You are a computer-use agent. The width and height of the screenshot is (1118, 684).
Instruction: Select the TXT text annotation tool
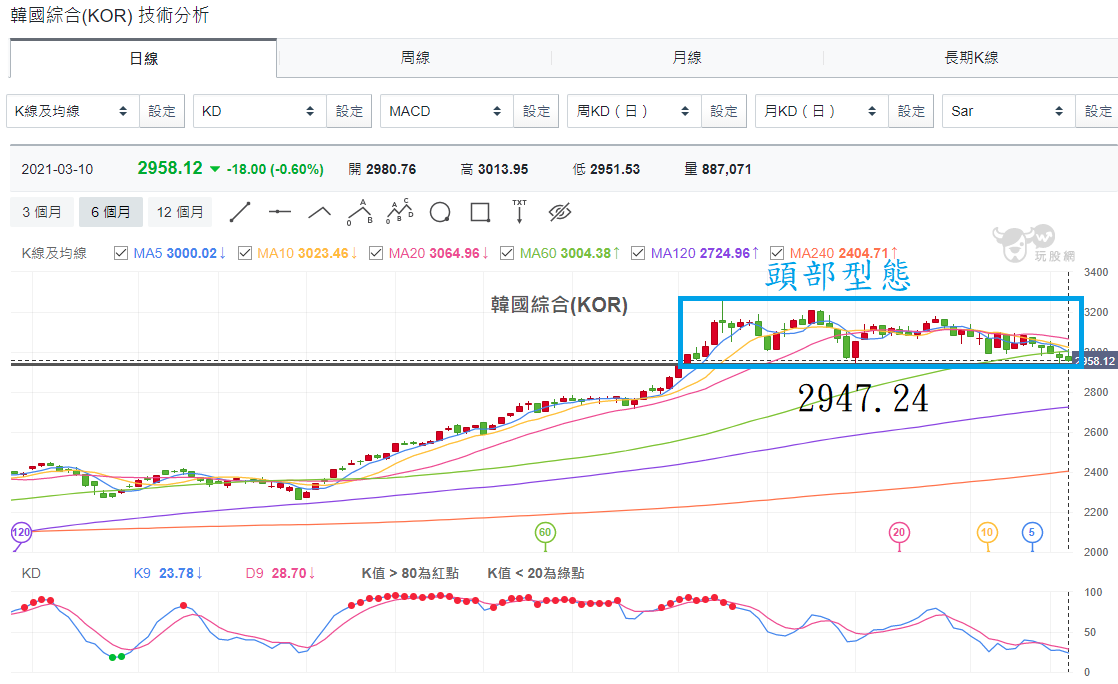[519, 212]
